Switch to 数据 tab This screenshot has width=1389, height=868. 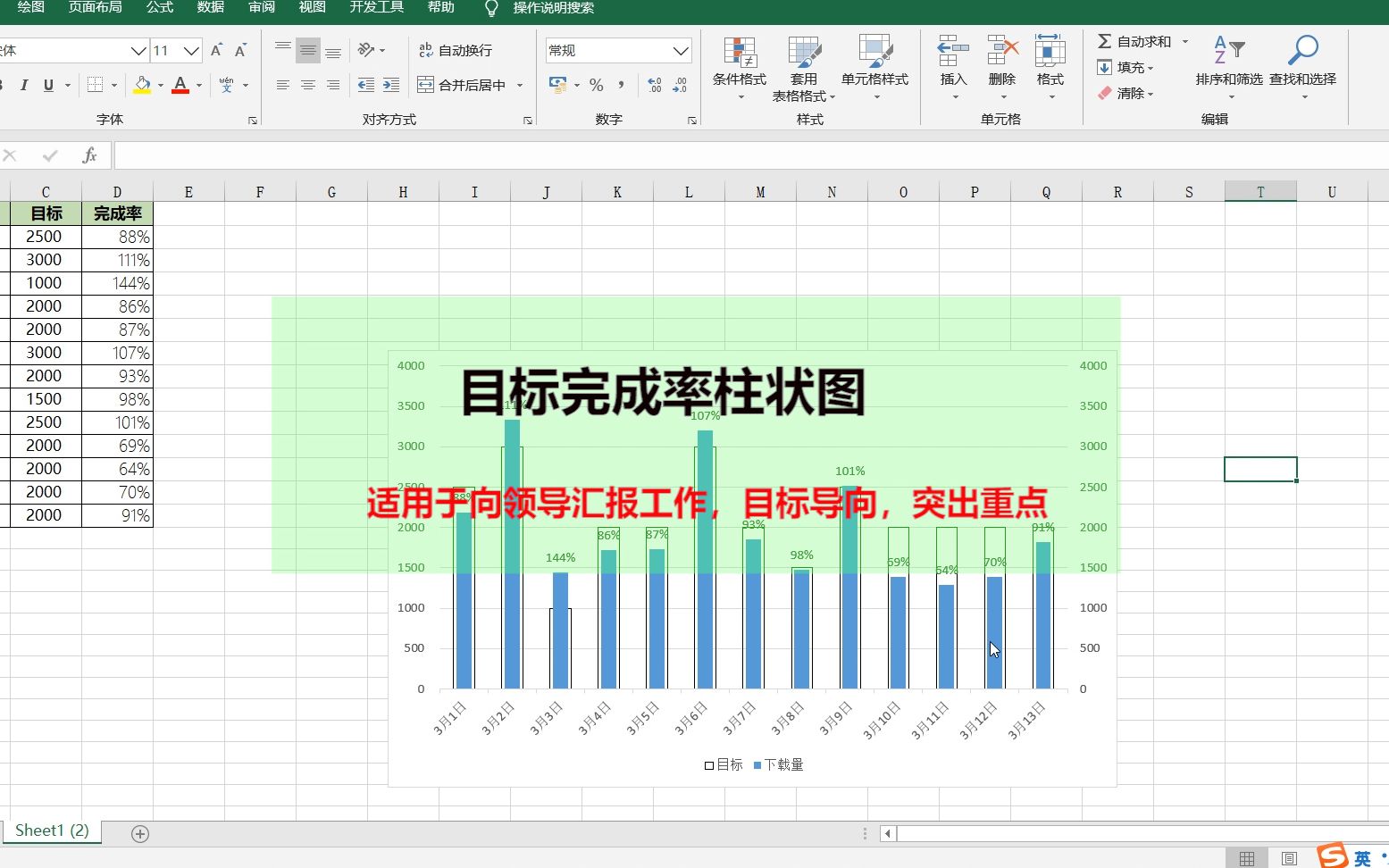pyautogui.click(x=211, y=7)
